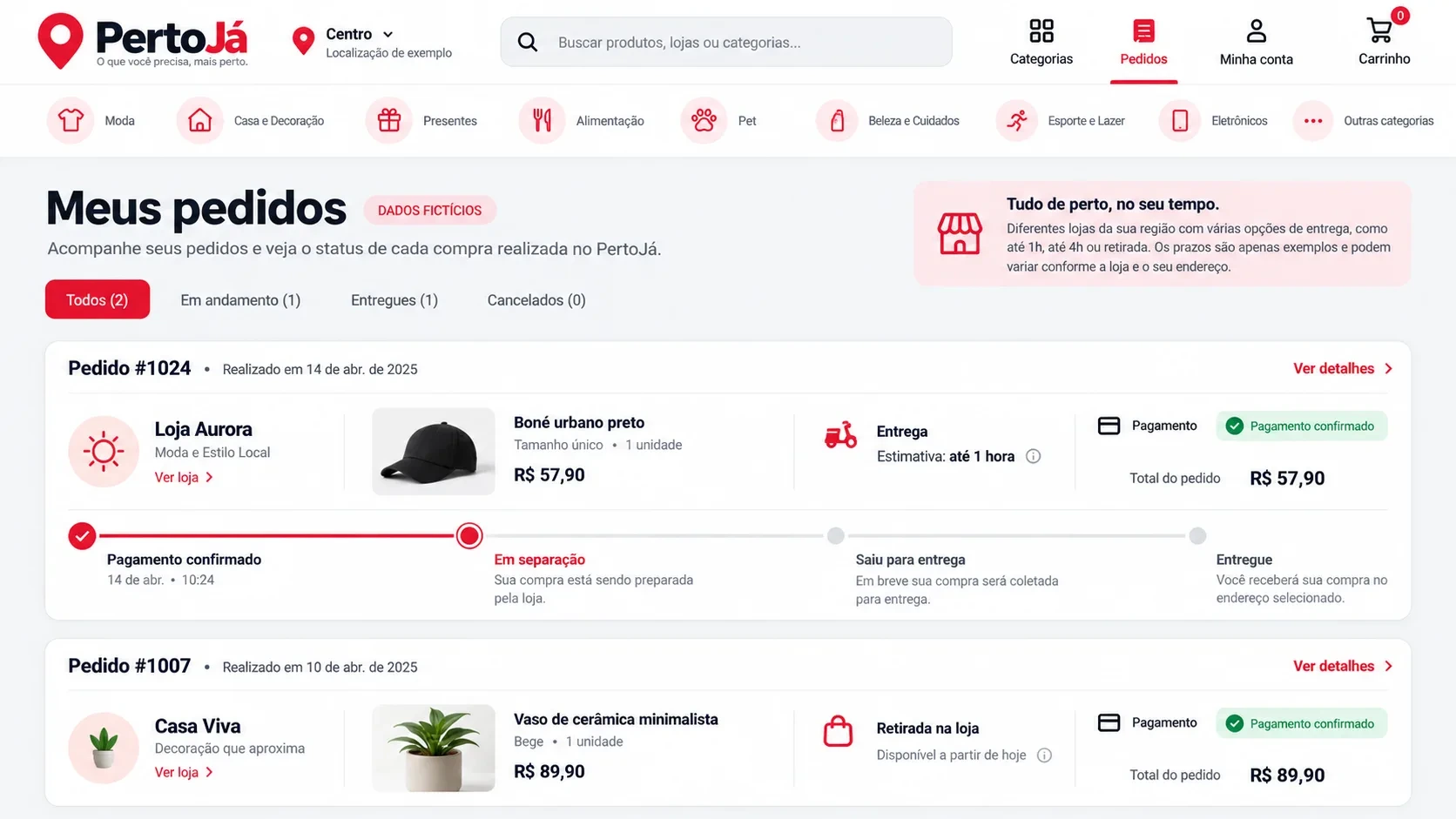Switch to Entregues (1) tab
The image size is (1456, 819).
pyautogui.click(x=394, y=299)
